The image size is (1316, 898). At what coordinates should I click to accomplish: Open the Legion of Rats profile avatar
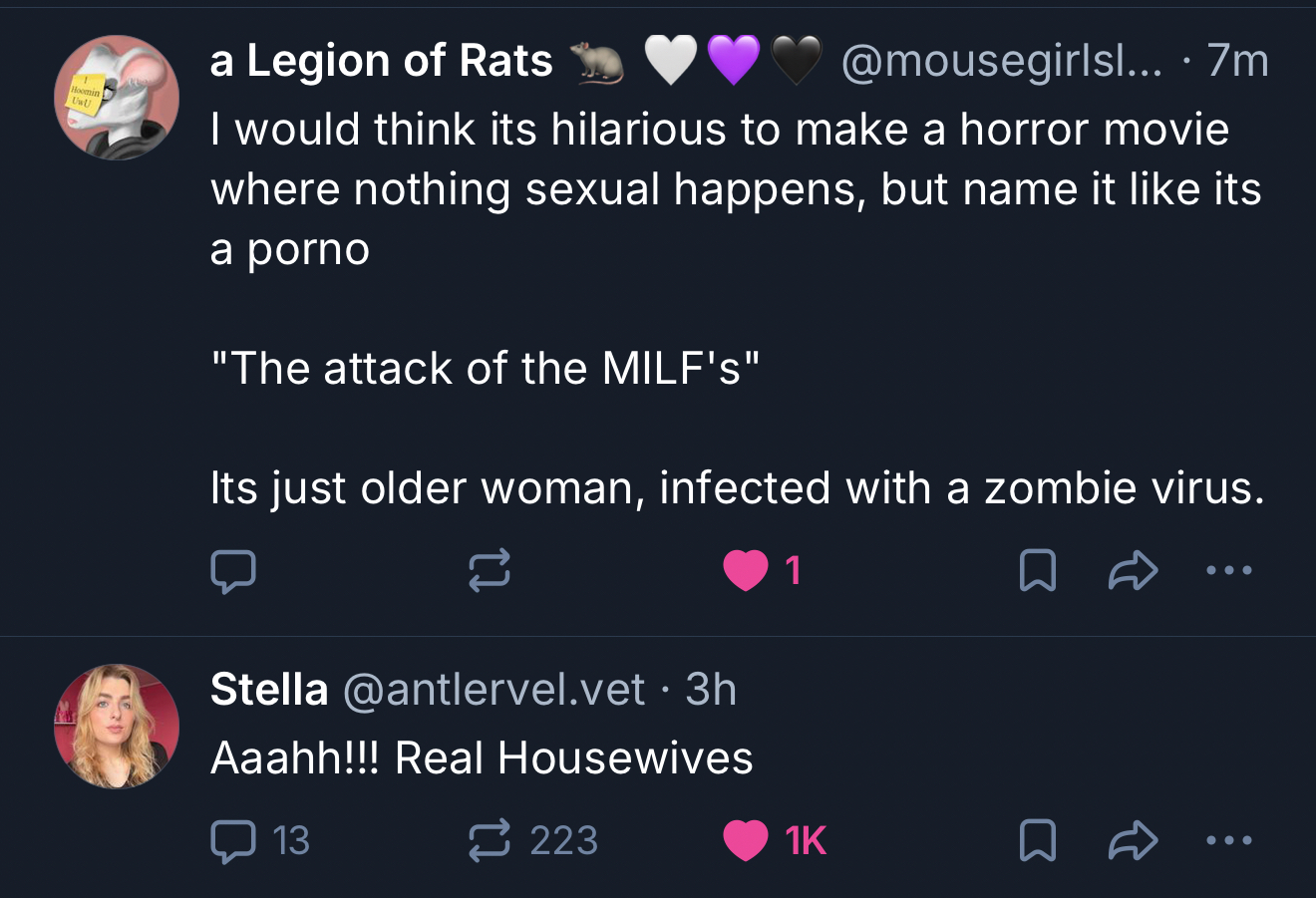pyautogui.click(x=117, y=98)
